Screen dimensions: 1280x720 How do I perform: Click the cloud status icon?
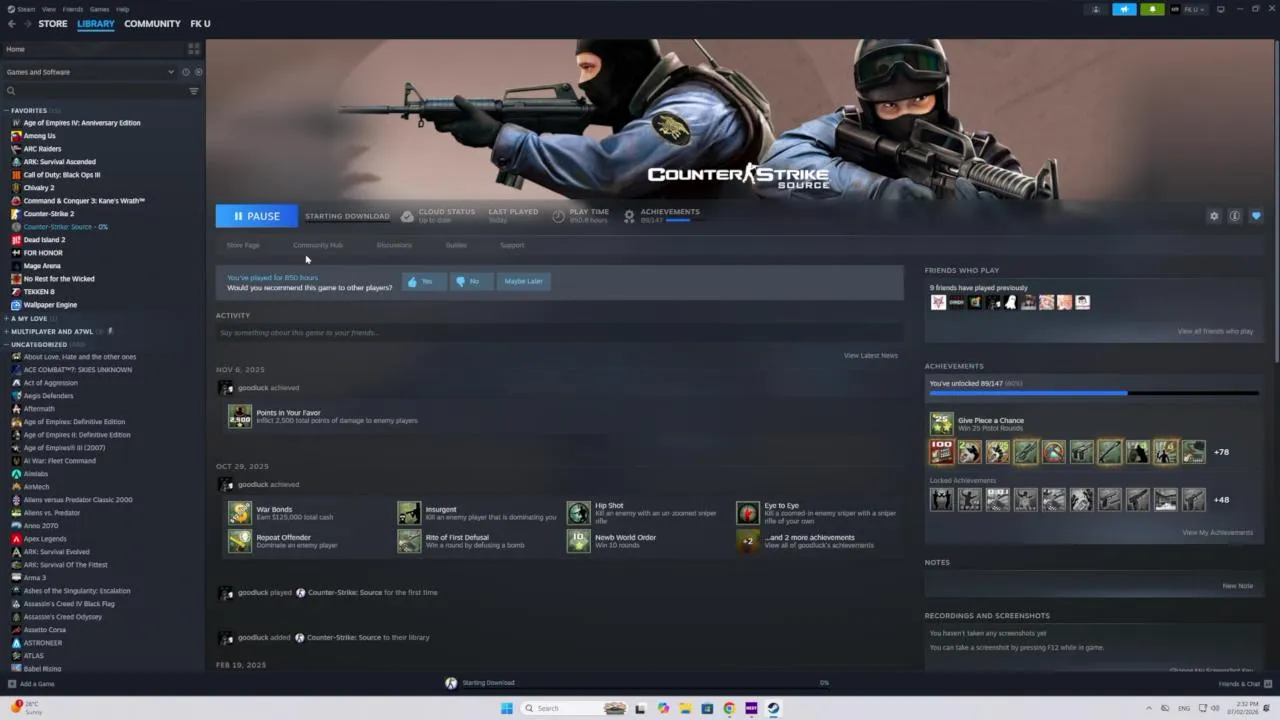pyautogui.click(x=407, y=216)
